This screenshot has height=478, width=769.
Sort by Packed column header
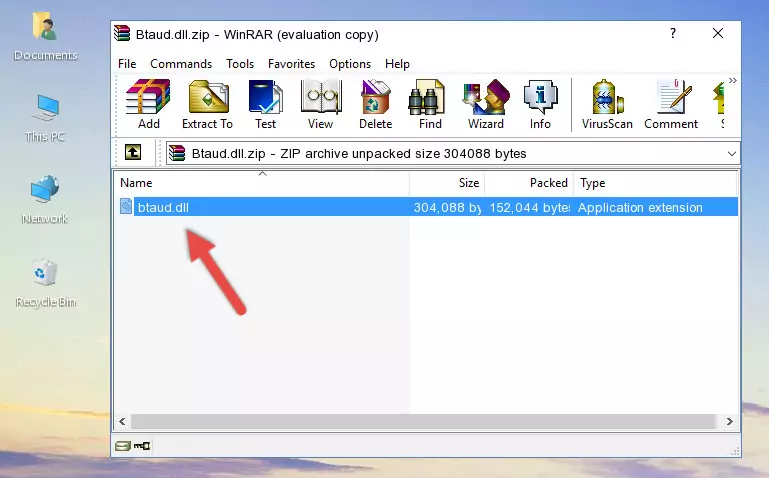point(529,182)
